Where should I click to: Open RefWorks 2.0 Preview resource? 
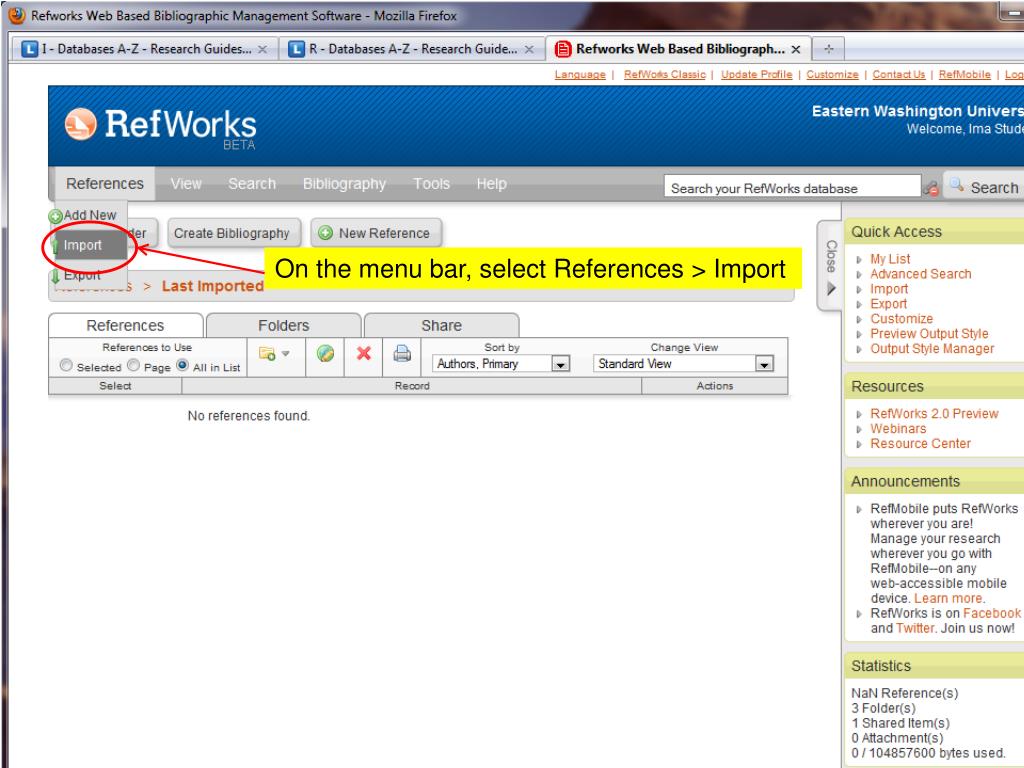(x=934, y=413)
